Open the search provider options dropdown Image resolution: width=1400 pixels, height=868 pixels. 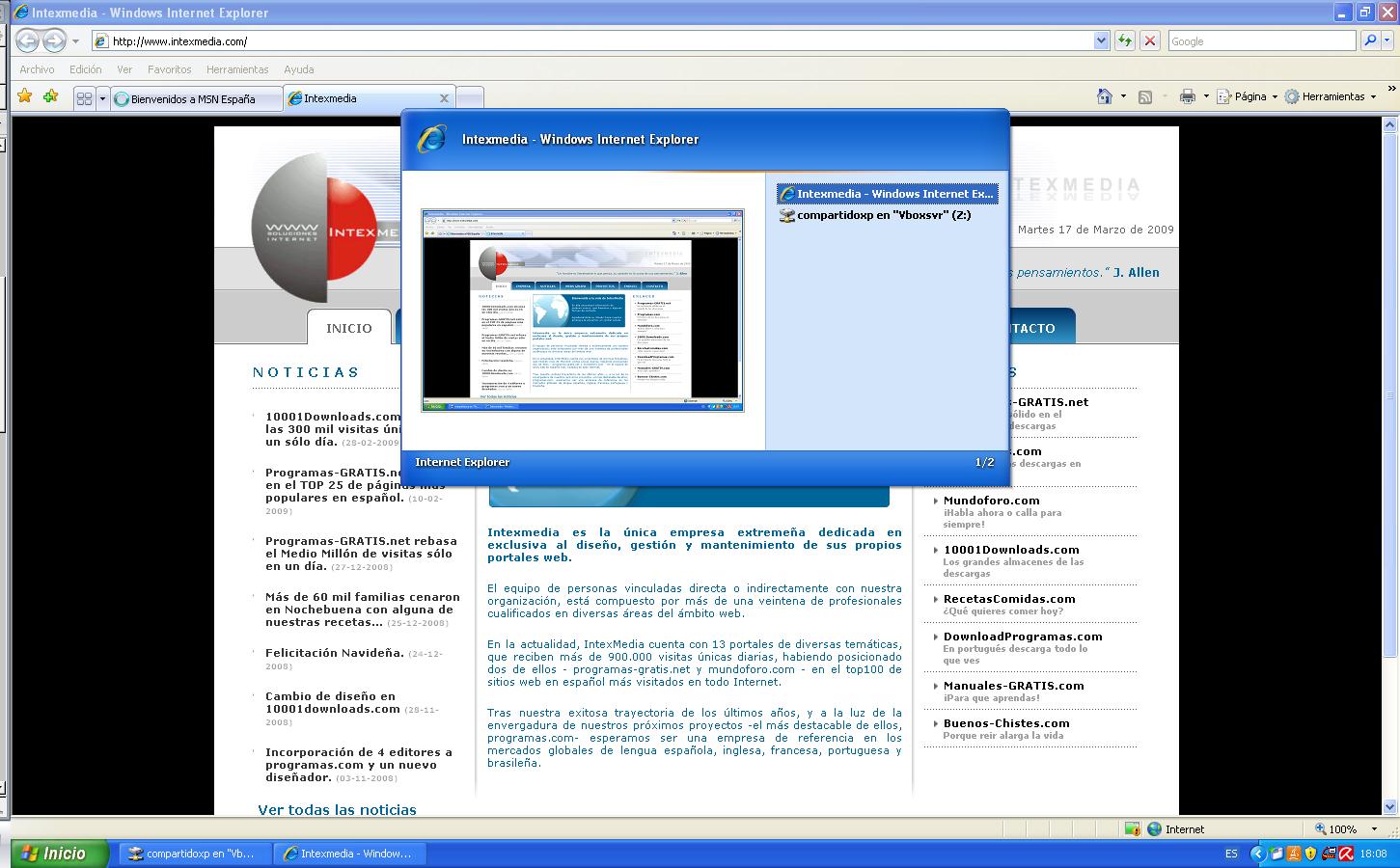pos(1389,41)
